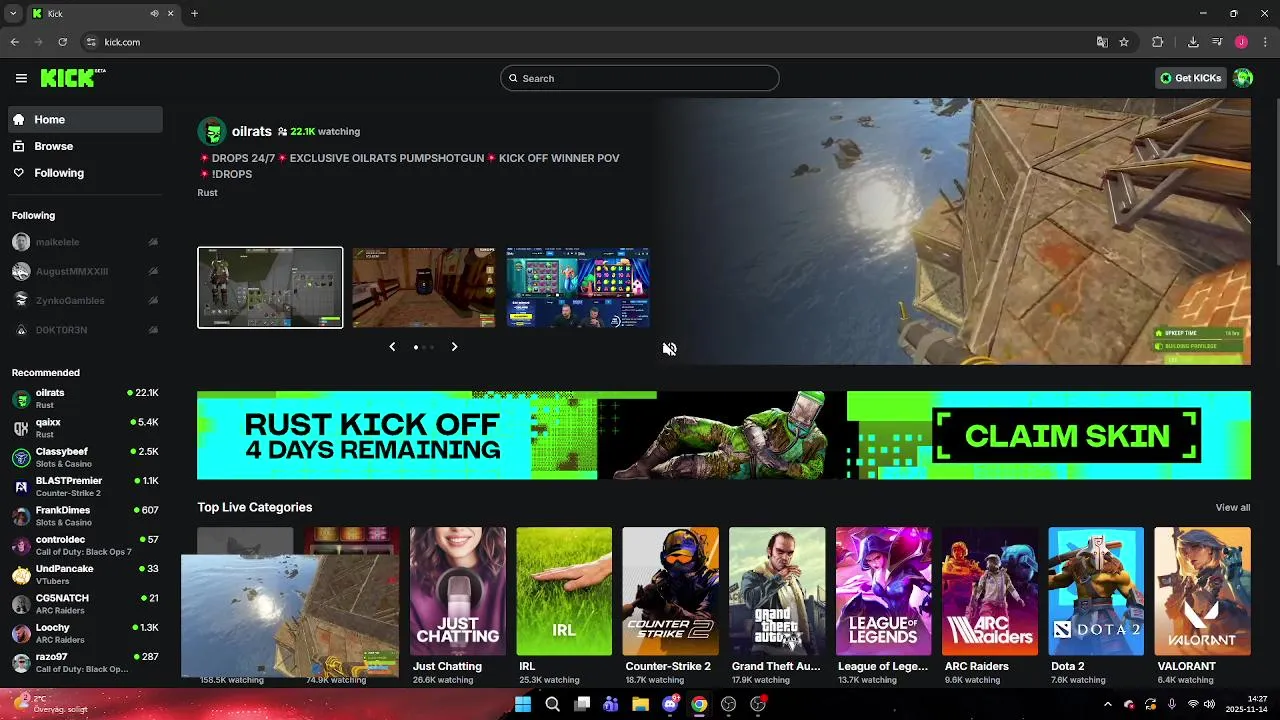Open Following in the sidebar
Screen dimensions: 1280x720
(85, 173)
